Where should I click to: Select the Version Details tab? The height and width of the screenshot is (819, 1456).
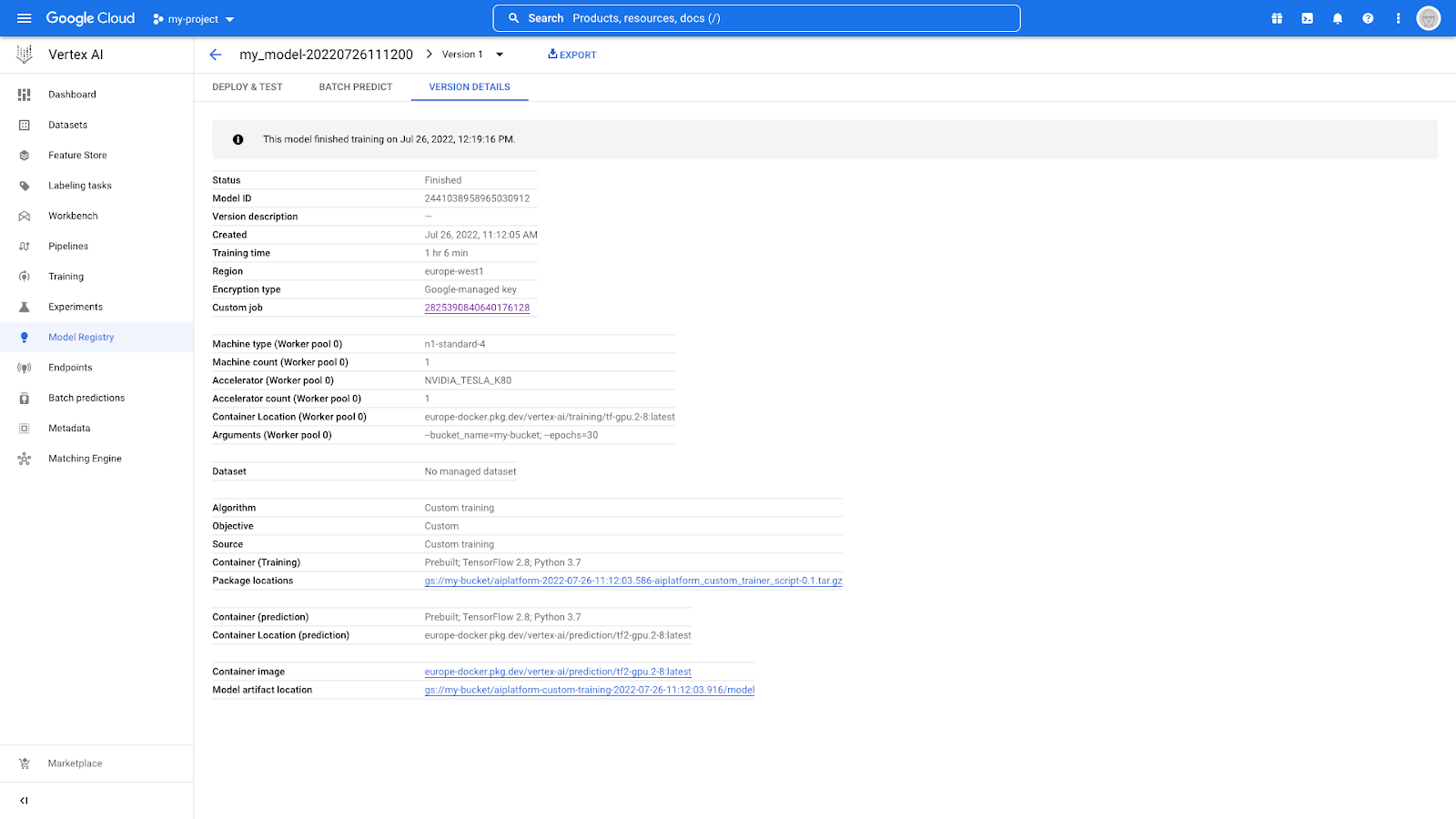pos(470,87)
